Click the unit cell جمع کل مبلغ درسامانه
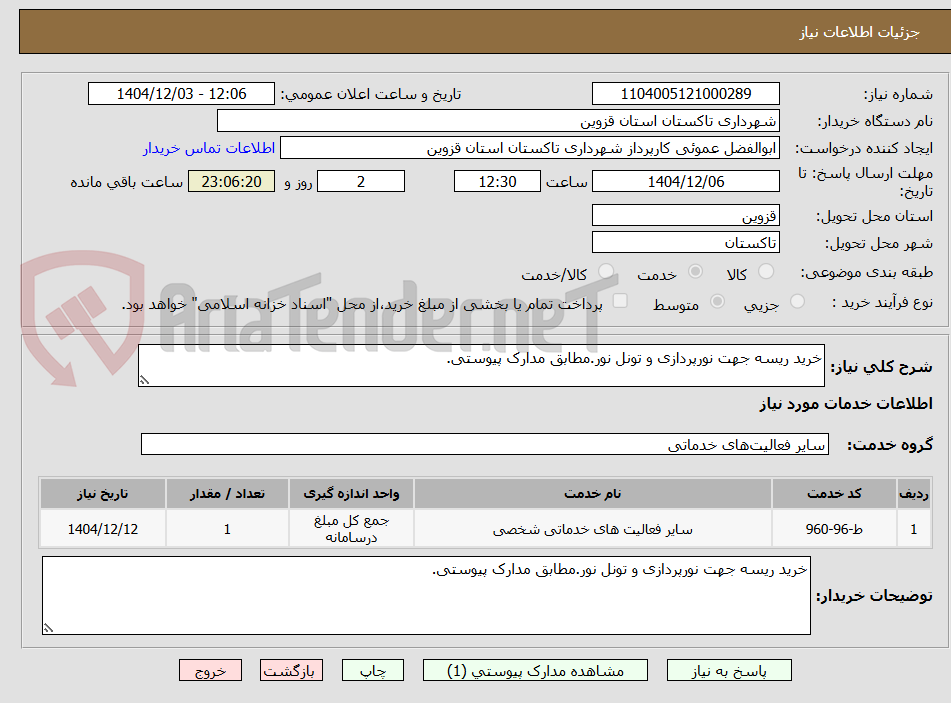 point(351,529)
